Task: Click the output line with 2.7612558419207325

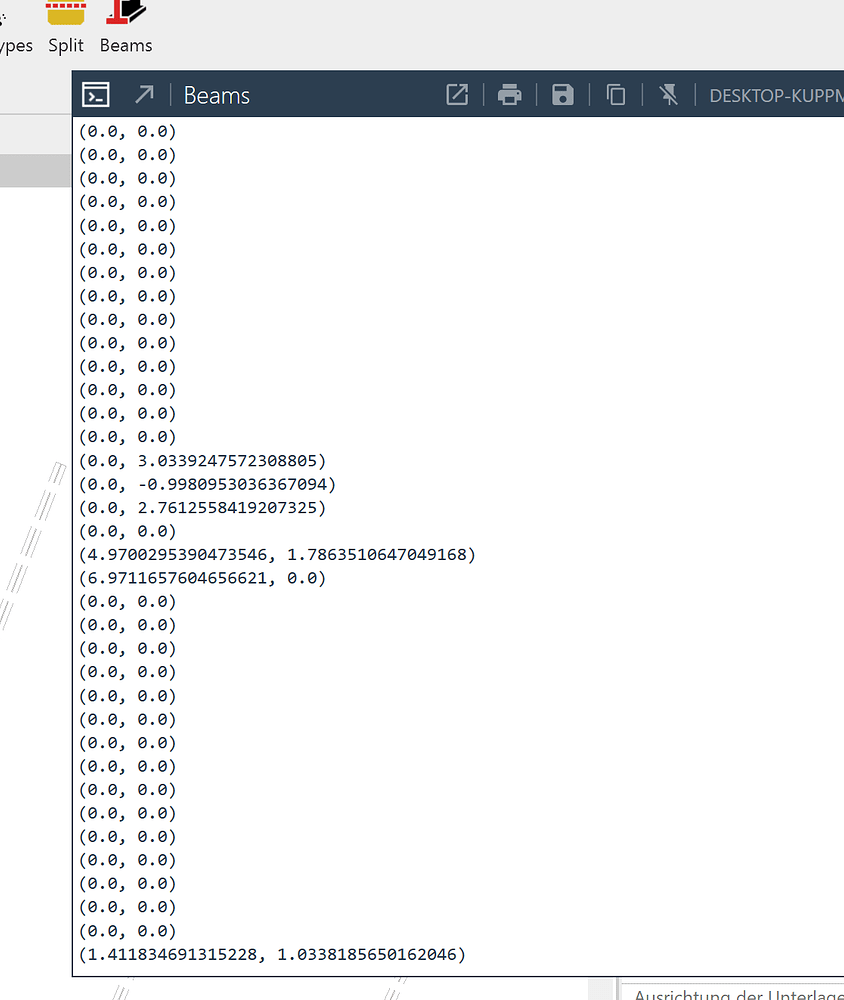Action: (202, 507)
